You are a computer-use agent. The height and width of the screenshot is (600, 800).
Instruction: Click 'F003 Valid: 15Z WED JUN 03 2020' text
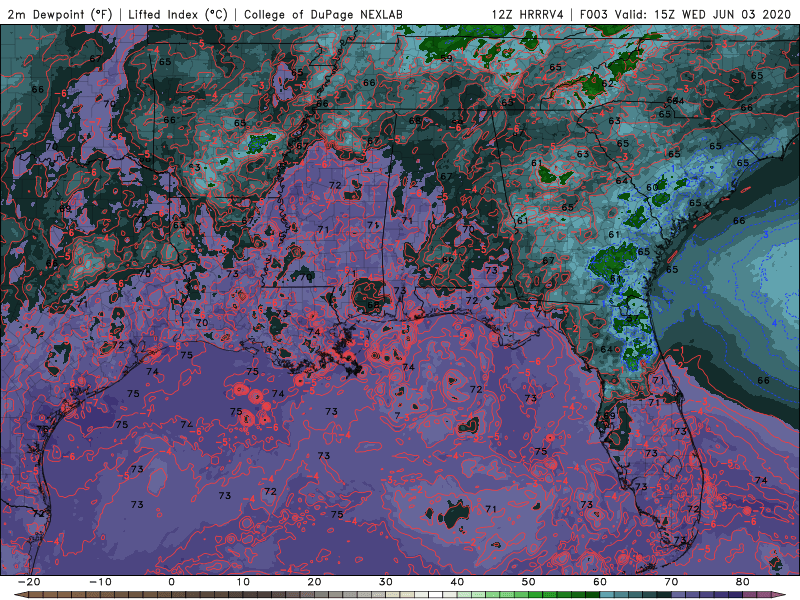coord(685,14)
